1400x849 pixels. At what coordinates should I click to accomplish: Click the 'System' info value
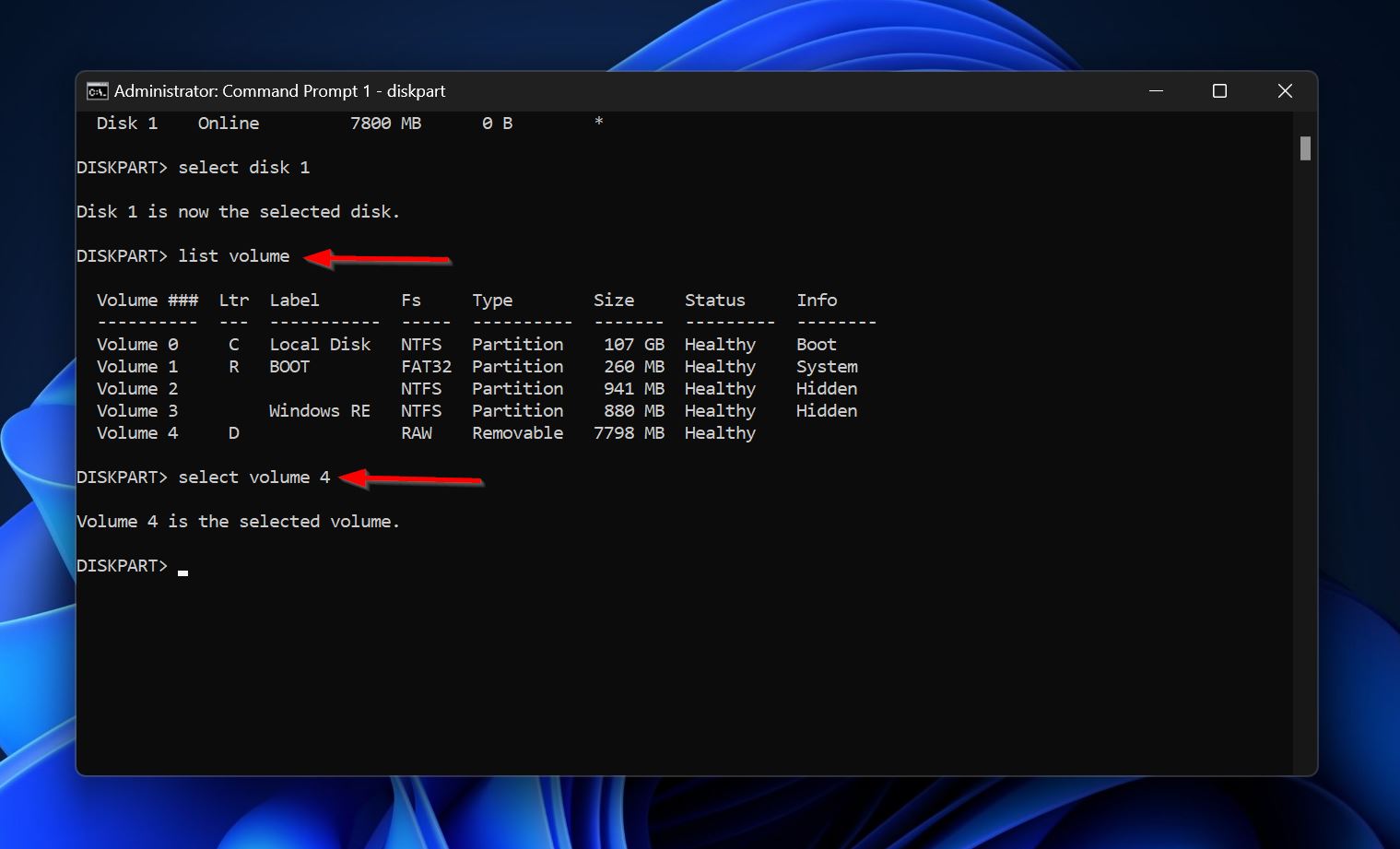[827, 367]
